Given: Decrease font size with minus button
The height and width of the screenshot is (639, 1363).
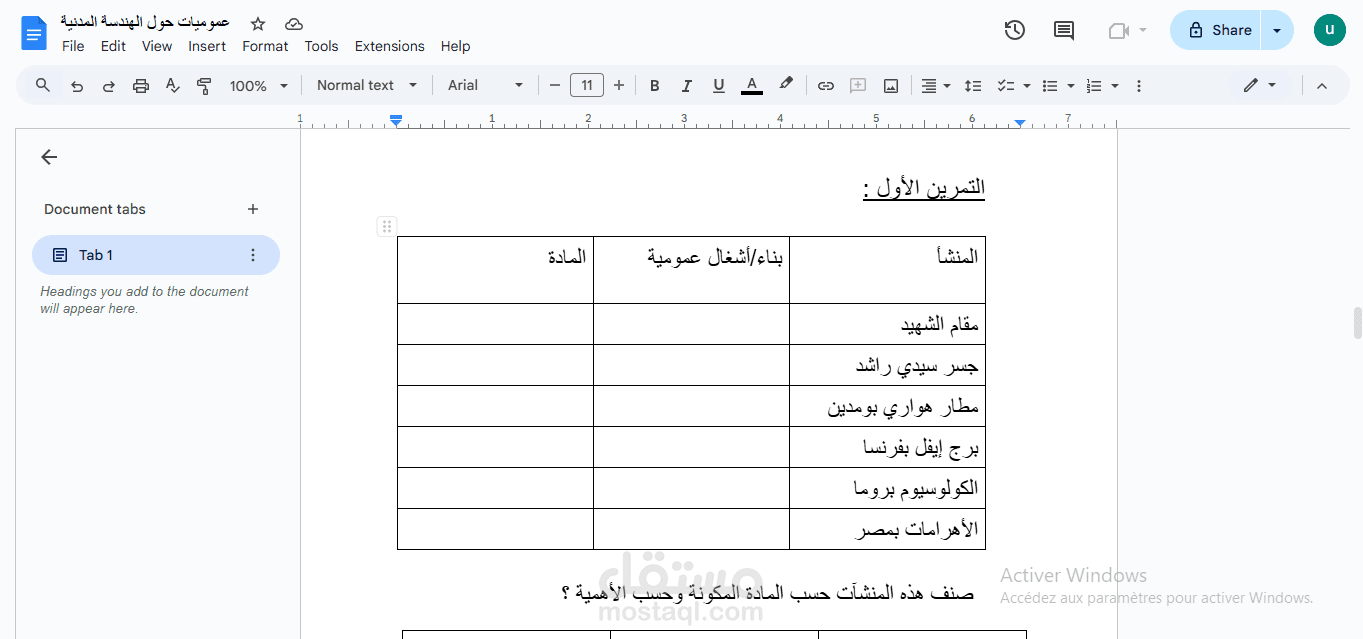Looking at the screenshot, I should [x=555, y=86].
